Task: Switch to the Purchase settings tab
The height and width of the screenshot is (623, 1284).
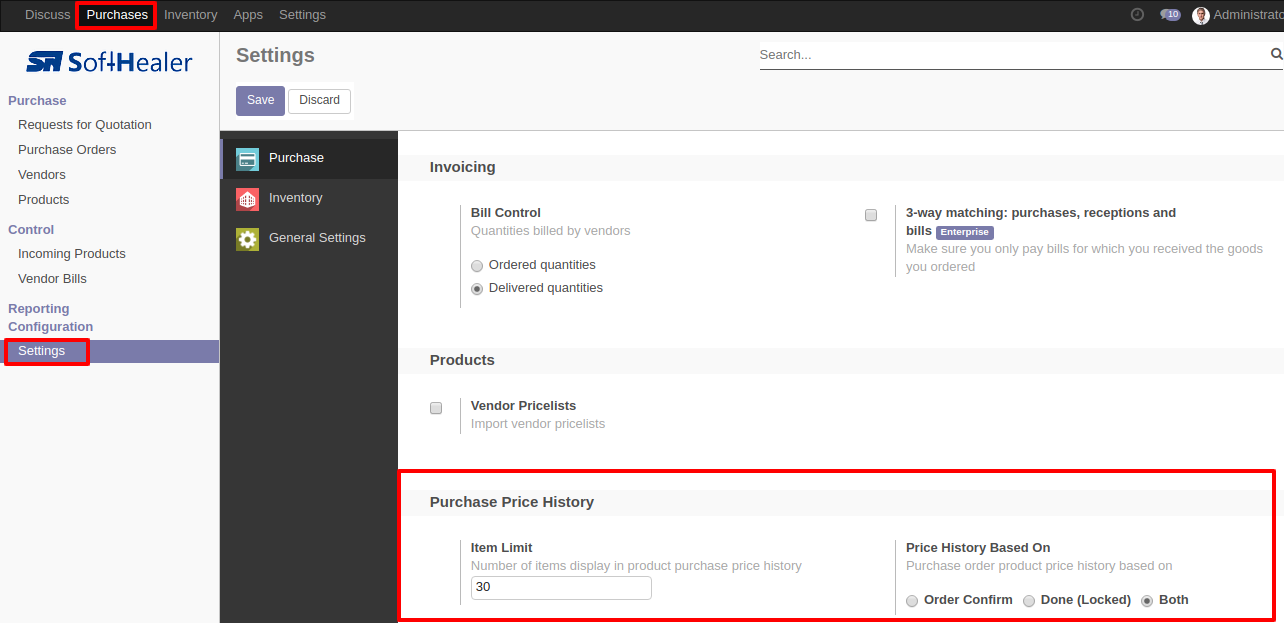Action: [309, 158]
